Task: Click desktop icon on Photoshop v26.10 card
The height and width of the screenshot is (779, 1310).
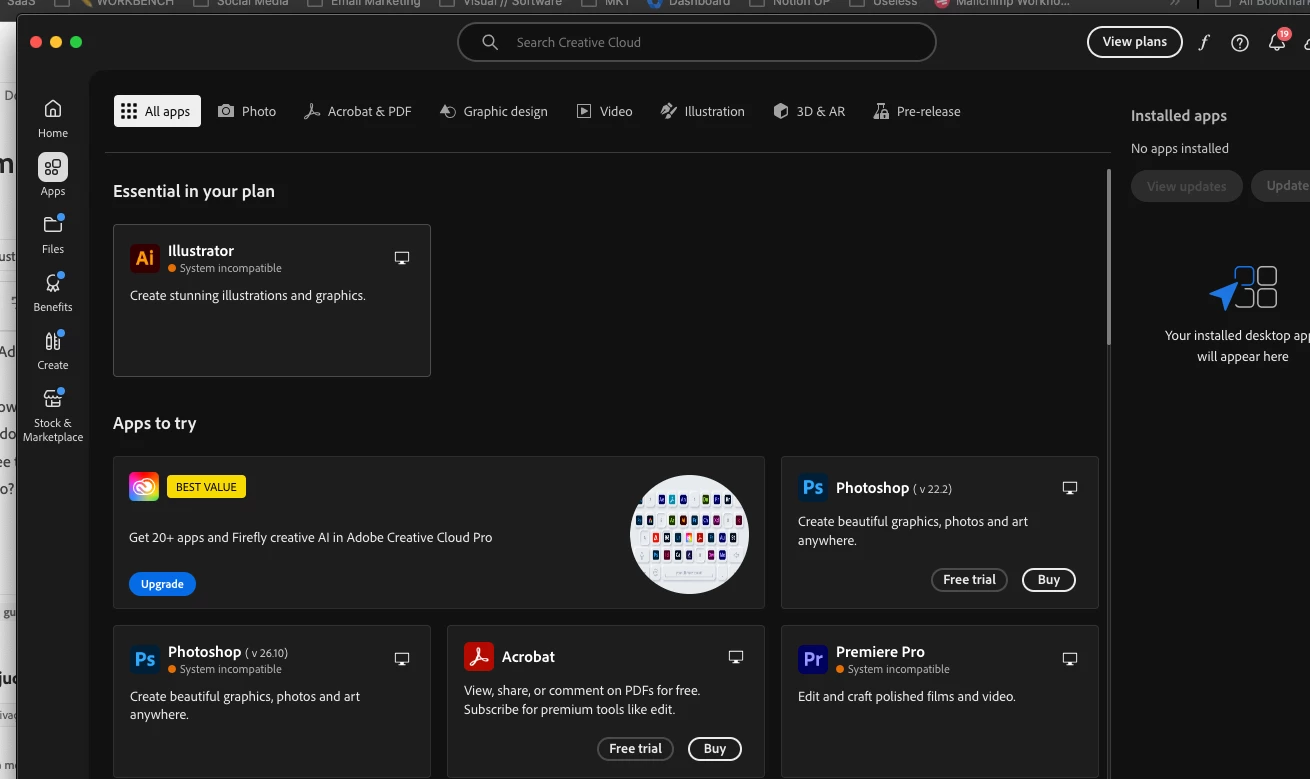Action: click(402, 659)
